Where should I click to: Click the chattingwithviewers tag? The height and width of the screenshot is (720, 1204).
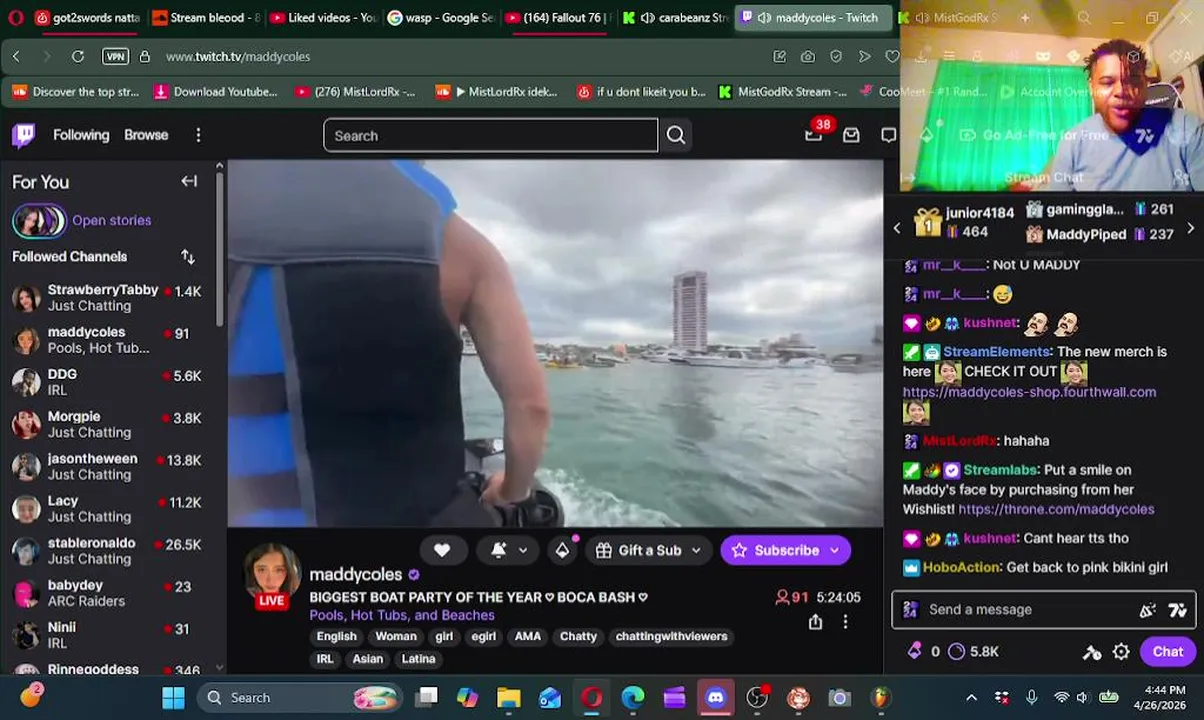coord(671,637)
